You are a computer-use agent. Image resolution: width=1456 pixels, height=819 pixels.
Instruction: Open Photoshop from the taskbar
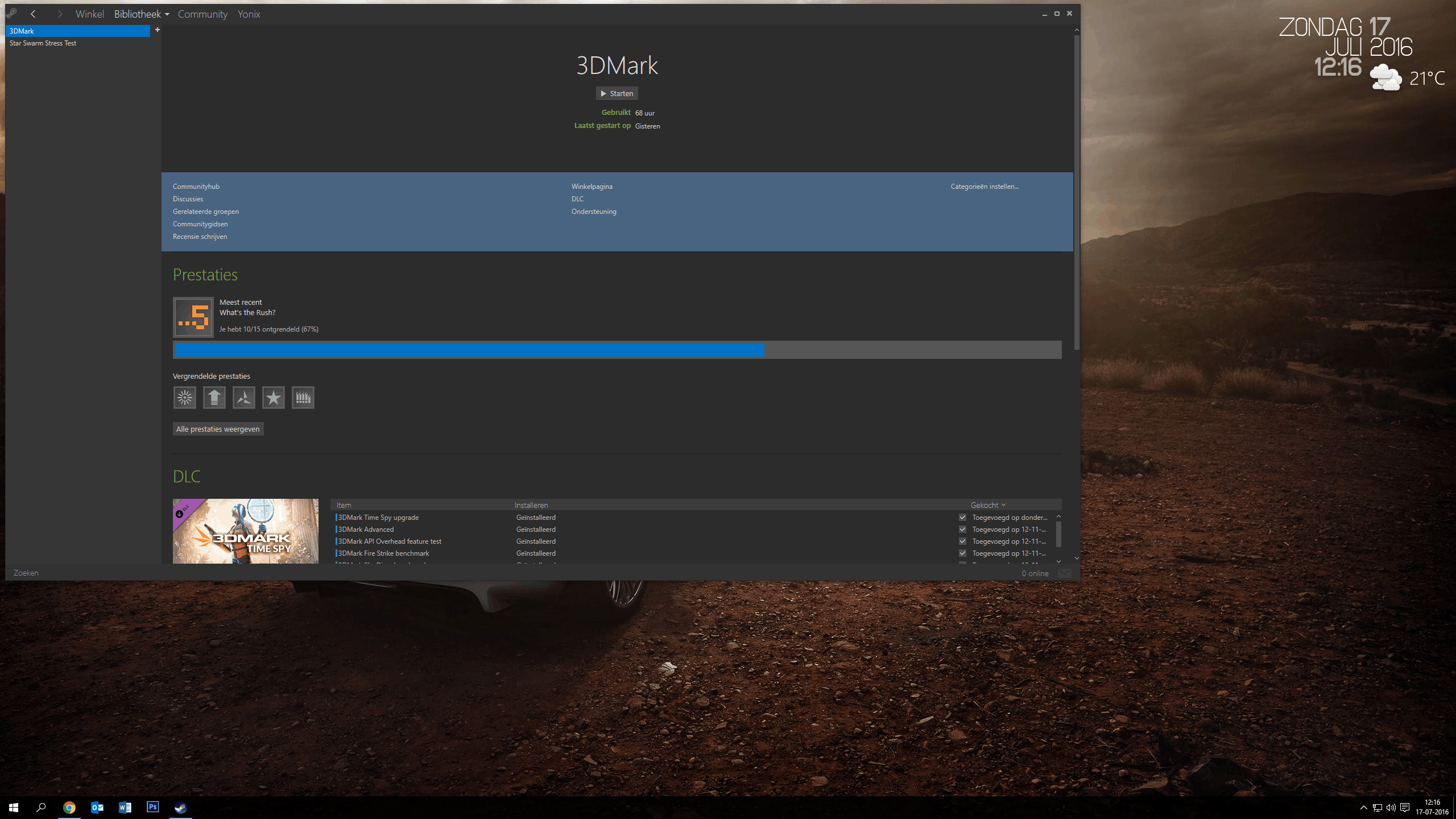tap(152, 807)
